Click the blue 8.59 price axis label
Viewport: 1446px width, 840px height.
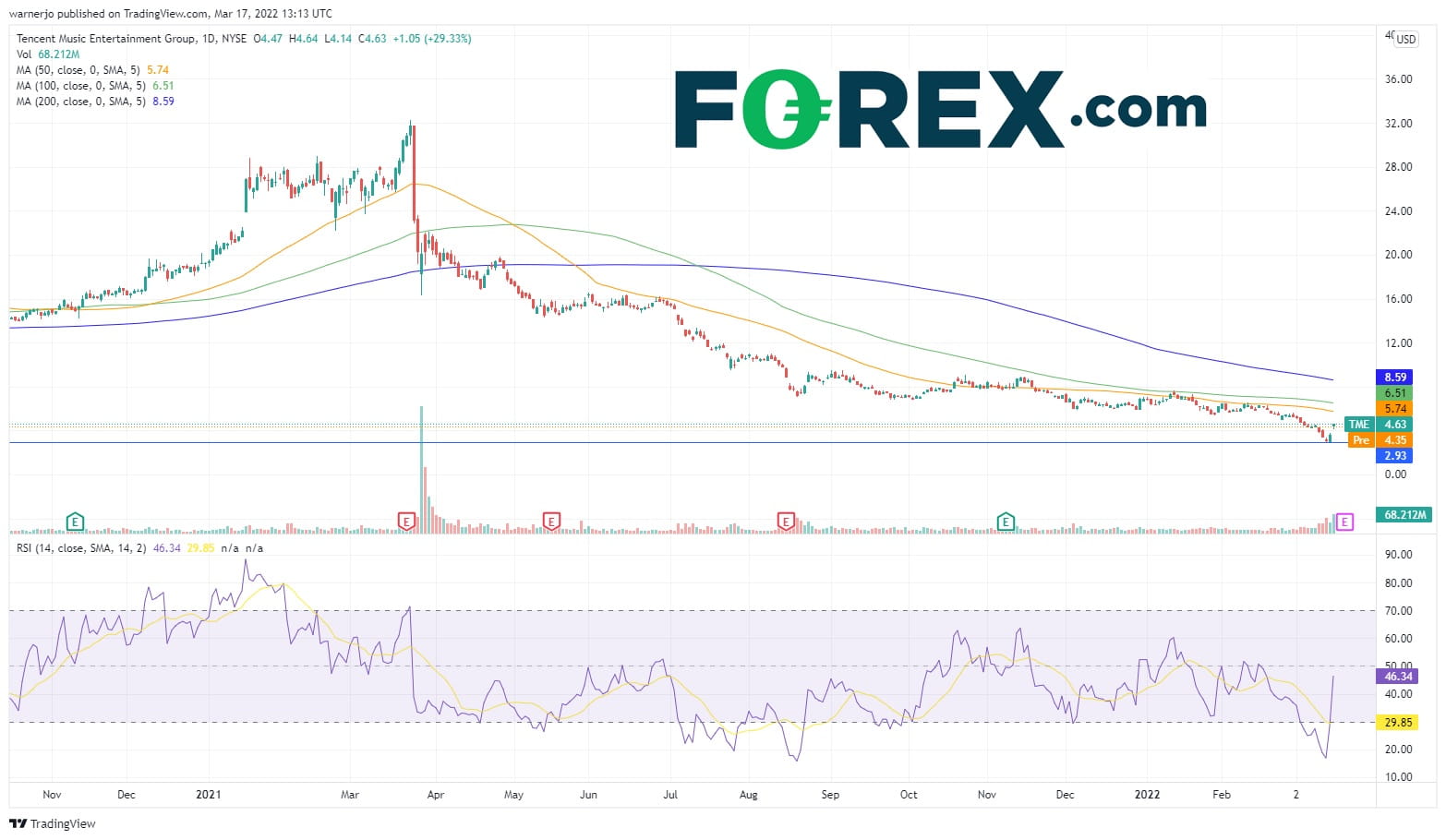click(x=1395, y=377)
